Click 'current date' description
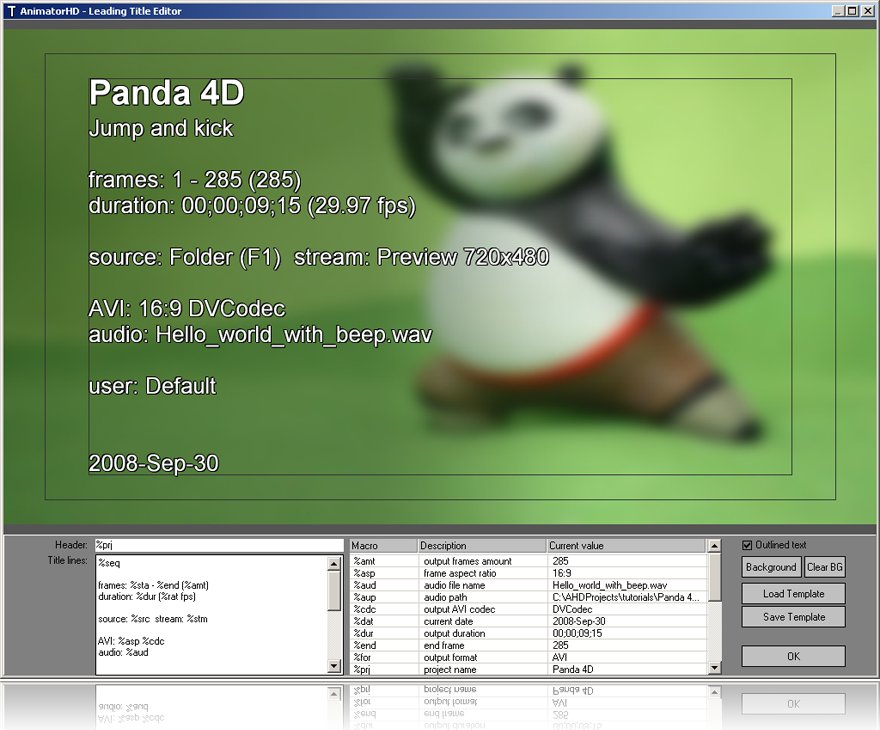 448,621
